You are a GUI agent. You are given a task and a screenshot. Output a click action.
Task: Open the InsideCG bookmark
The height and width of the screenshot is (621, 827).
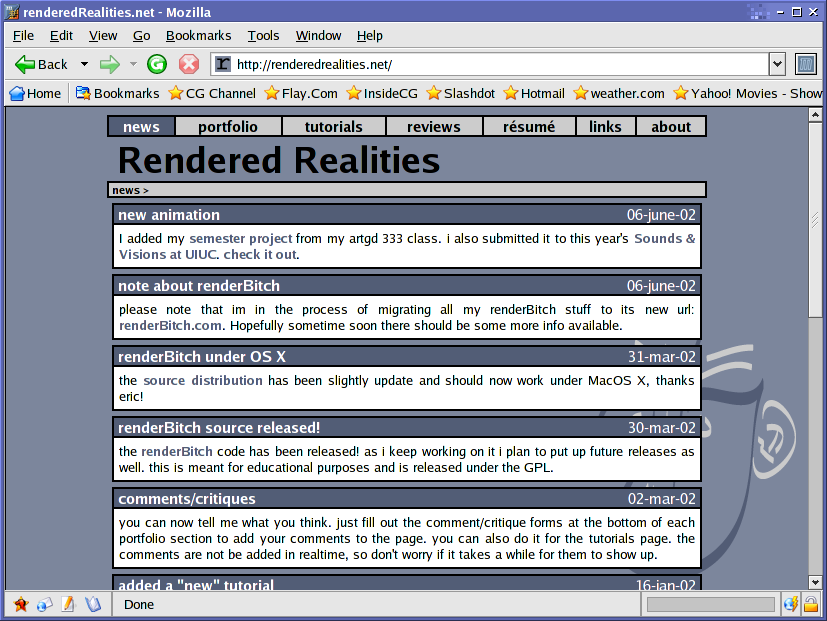pos(382,93)
